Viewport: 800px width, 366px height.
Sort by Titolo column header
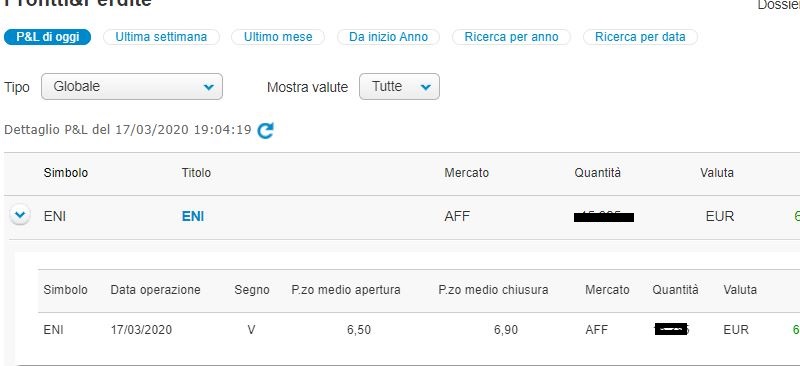196,173
